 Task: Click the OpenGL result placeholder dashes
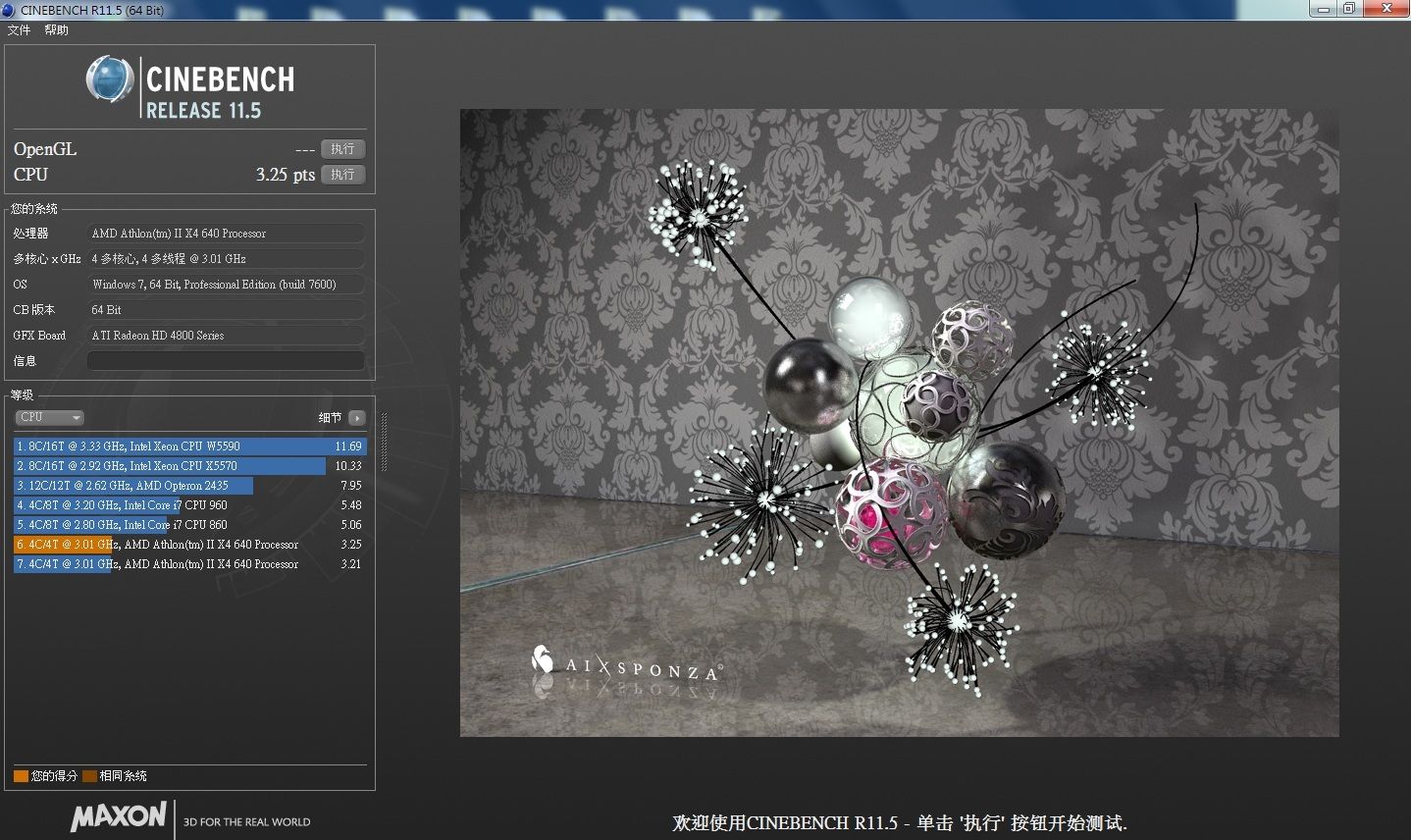pyautogui.click(x=305, y=150)
